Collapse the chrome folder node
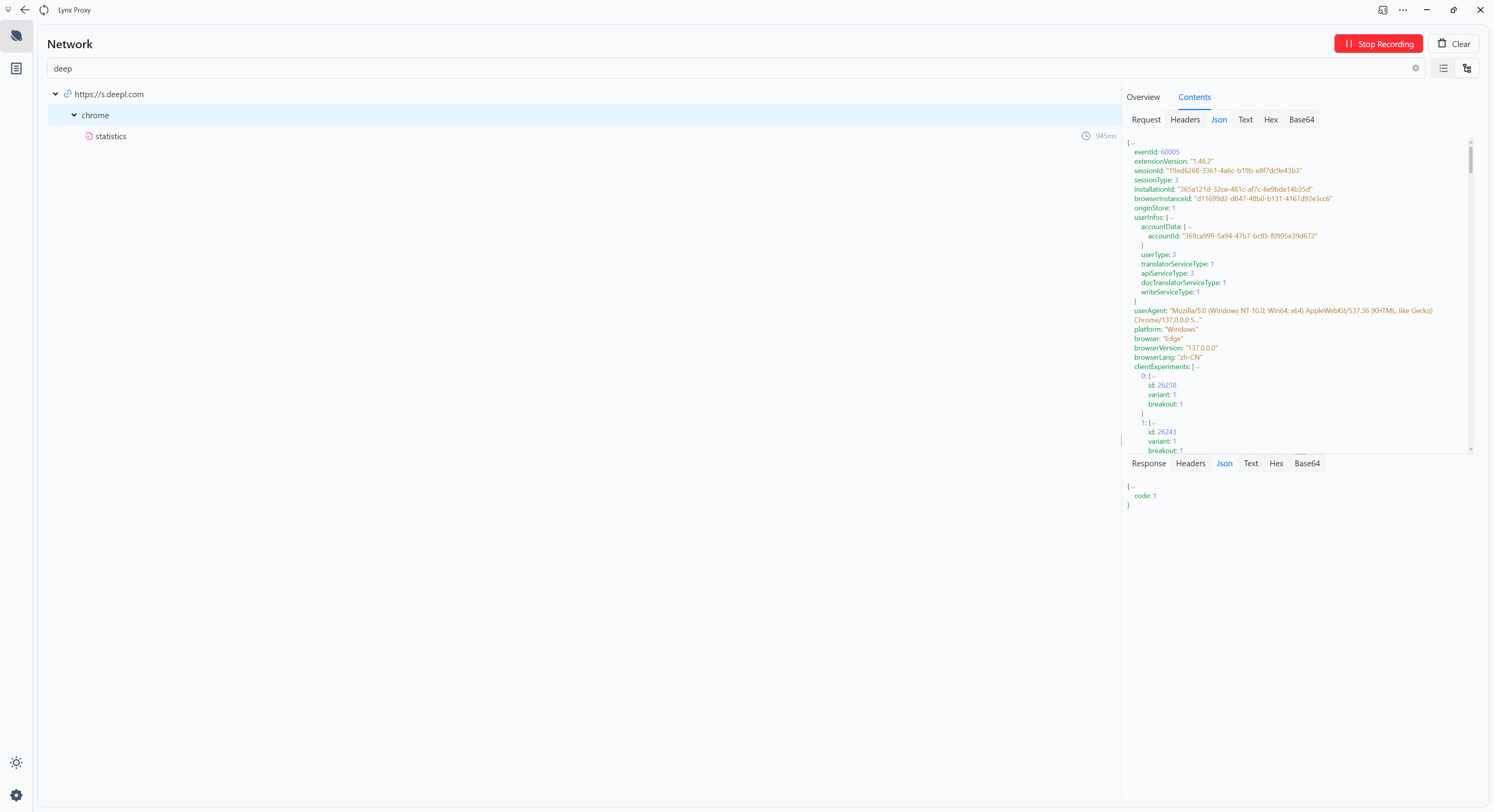Image resolution: width=1494 pixels, height=812 pixels. pyautogui.click(x=74, y=115)
